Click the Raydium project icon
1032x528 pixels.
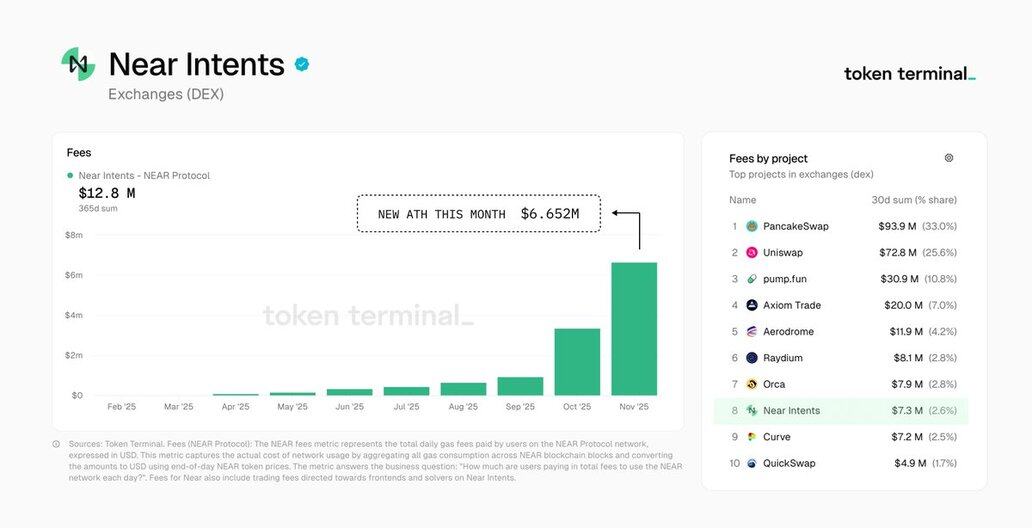tap(752, 358)
